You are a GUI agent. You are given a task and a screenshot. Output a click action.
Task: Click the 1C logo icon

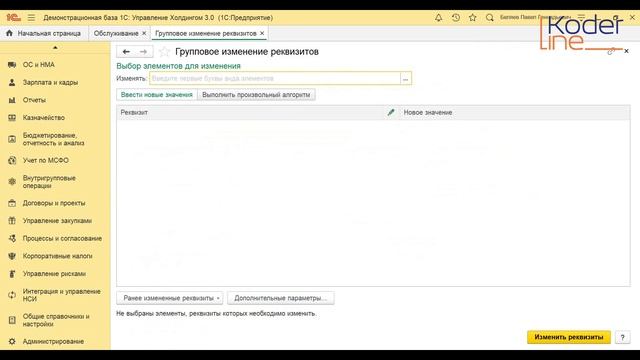pyautogui.click(x=13, y=17)
